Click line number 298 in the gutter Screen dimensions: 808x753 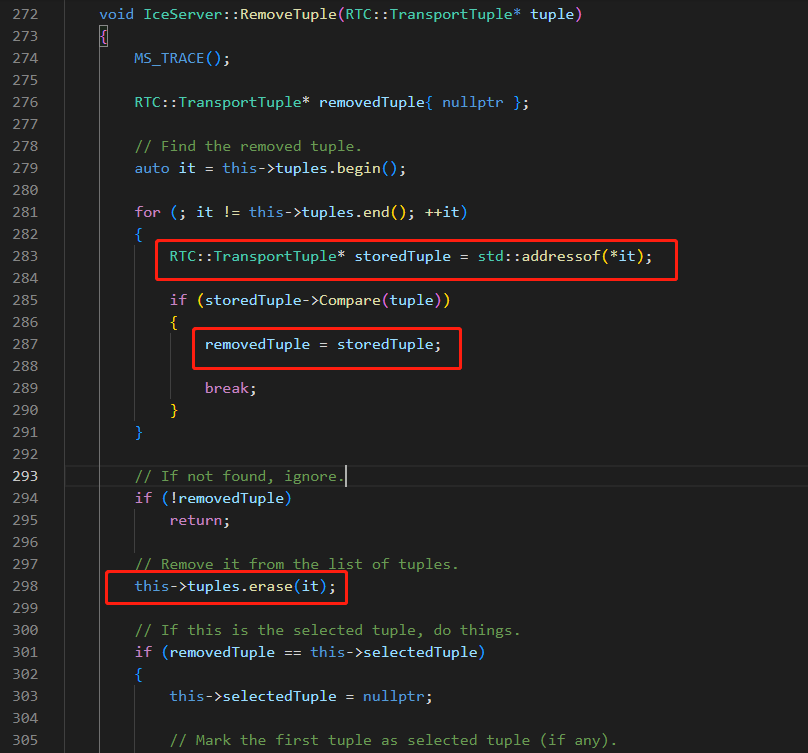[x=25, y=586]
